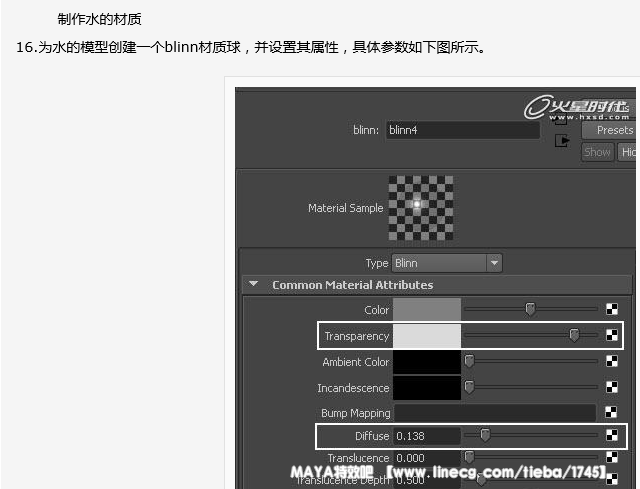Click the Color texture map checker icon
This screenshot has height=489, width=640.
(x=612, y=310)
